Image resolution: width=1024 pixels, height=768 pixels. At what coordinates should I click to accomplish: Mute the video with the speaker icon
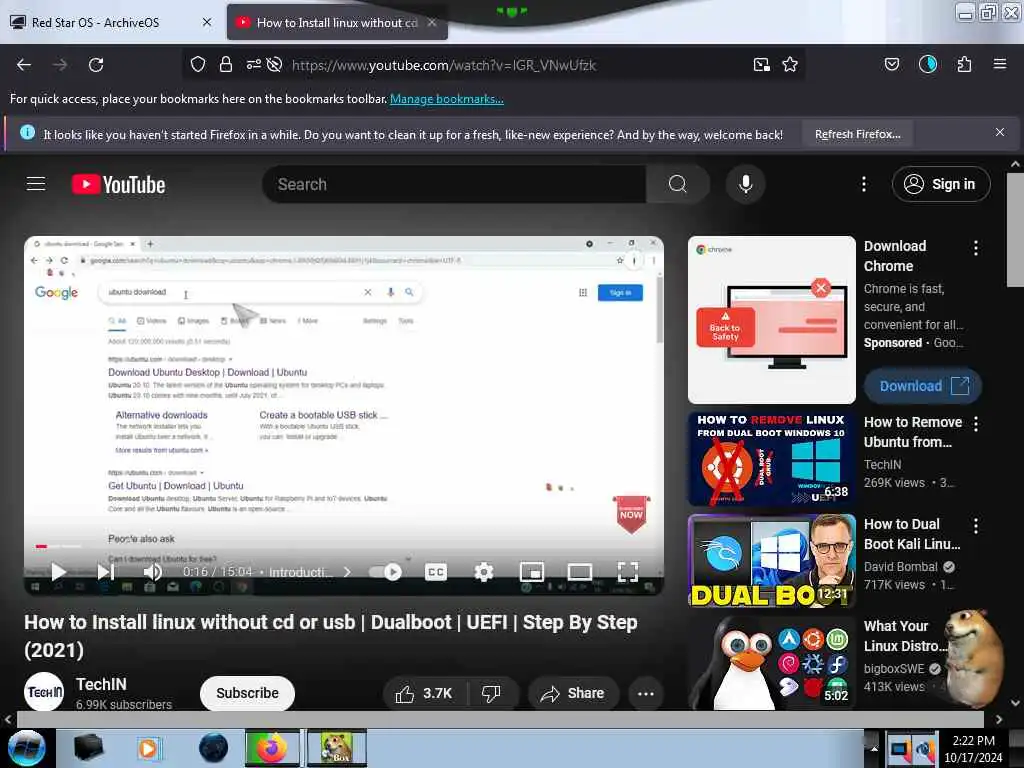[153, 572]
